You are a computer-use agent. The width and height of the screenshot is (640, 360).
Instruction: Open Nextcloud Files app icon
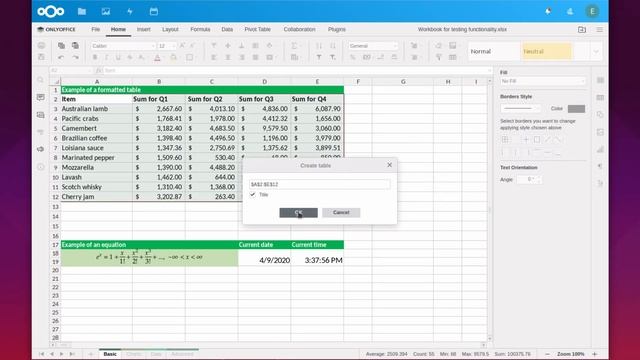coord(82,11)
